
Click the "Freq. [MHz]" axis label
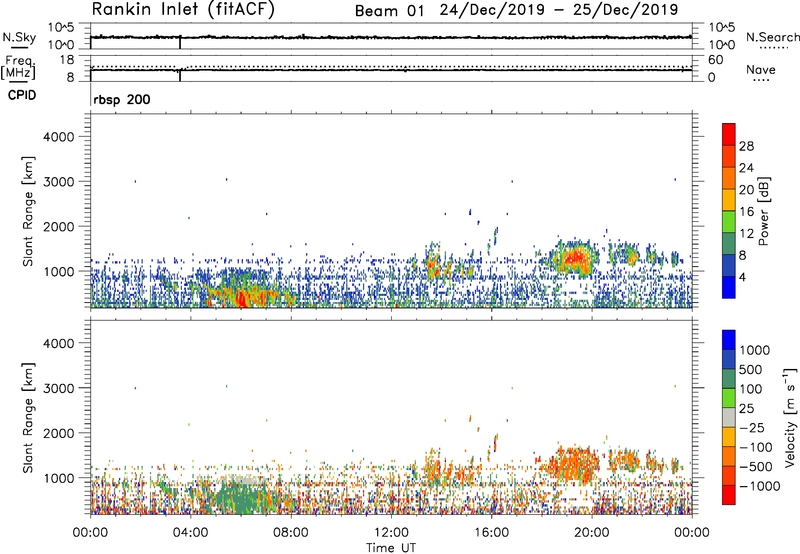(19, 67)
